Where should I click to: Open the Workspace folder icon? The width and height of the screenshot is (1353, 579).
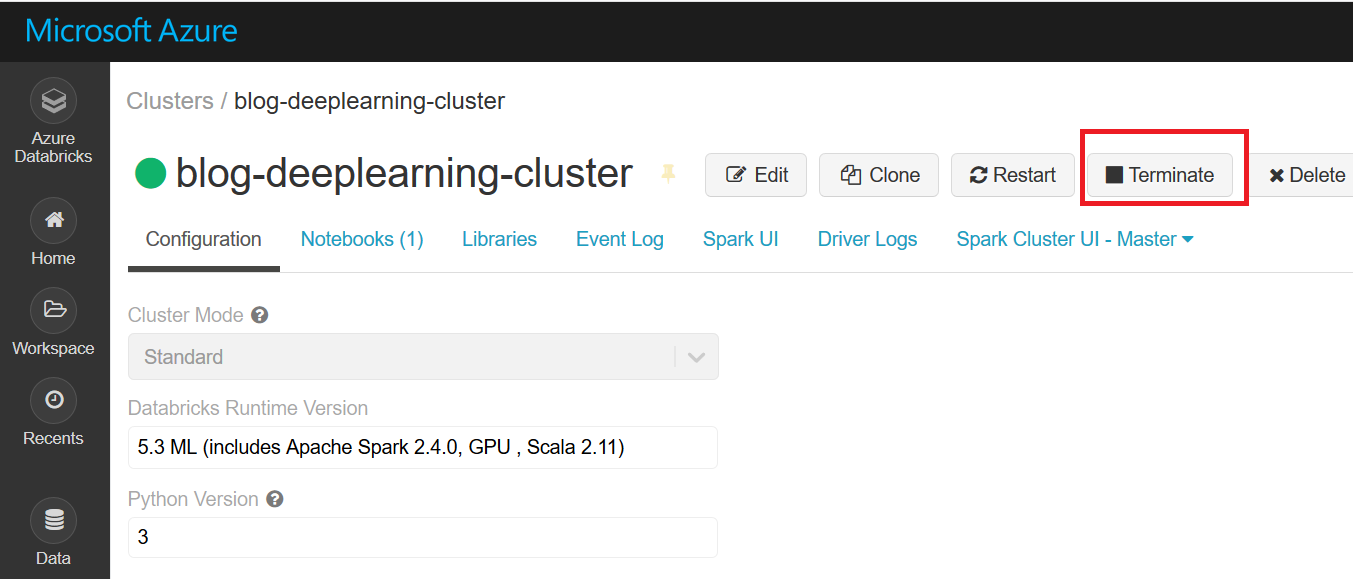tap(54, 309)
